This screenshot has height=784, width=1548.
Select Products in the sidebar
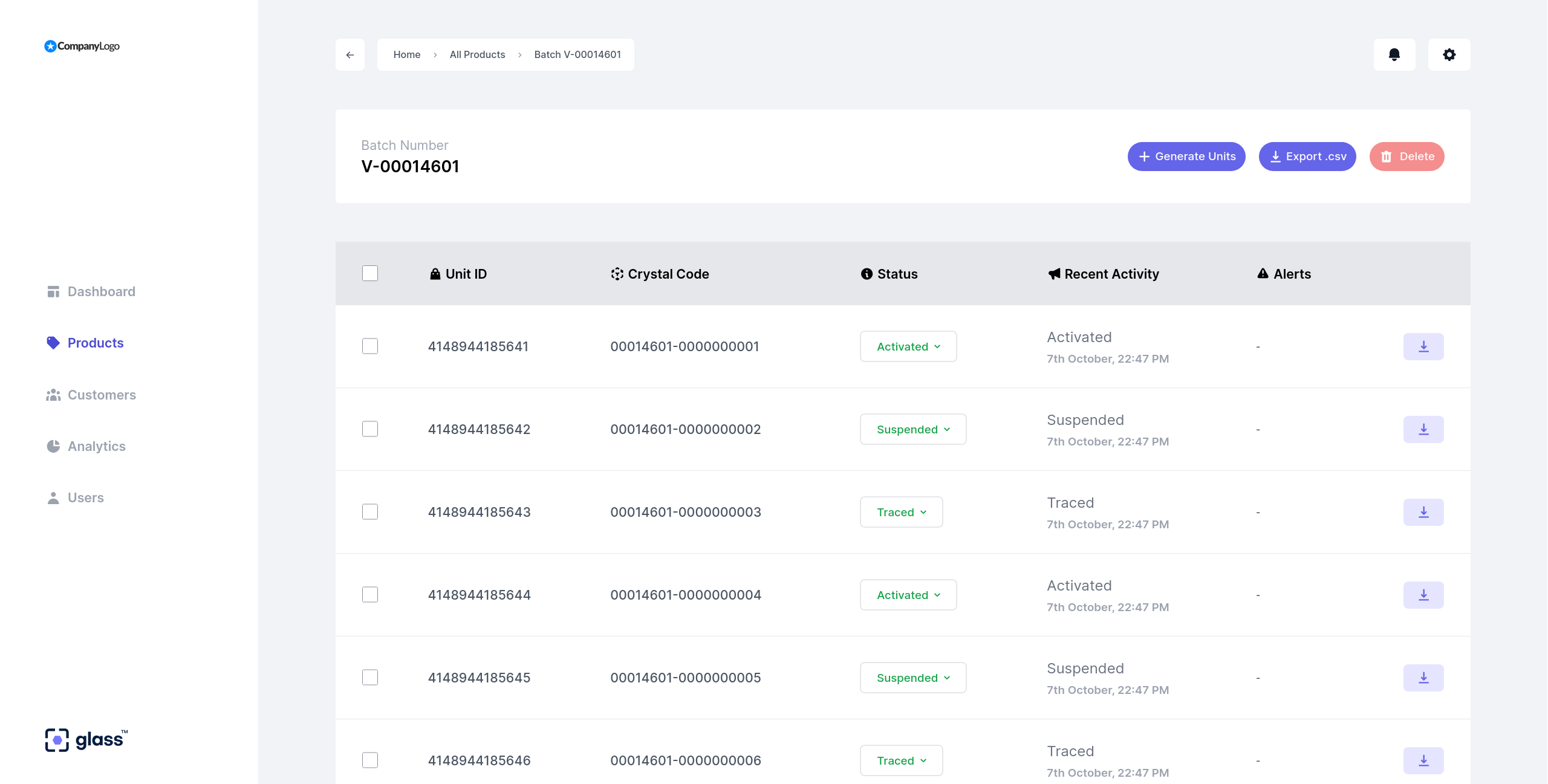pos(95,343)
